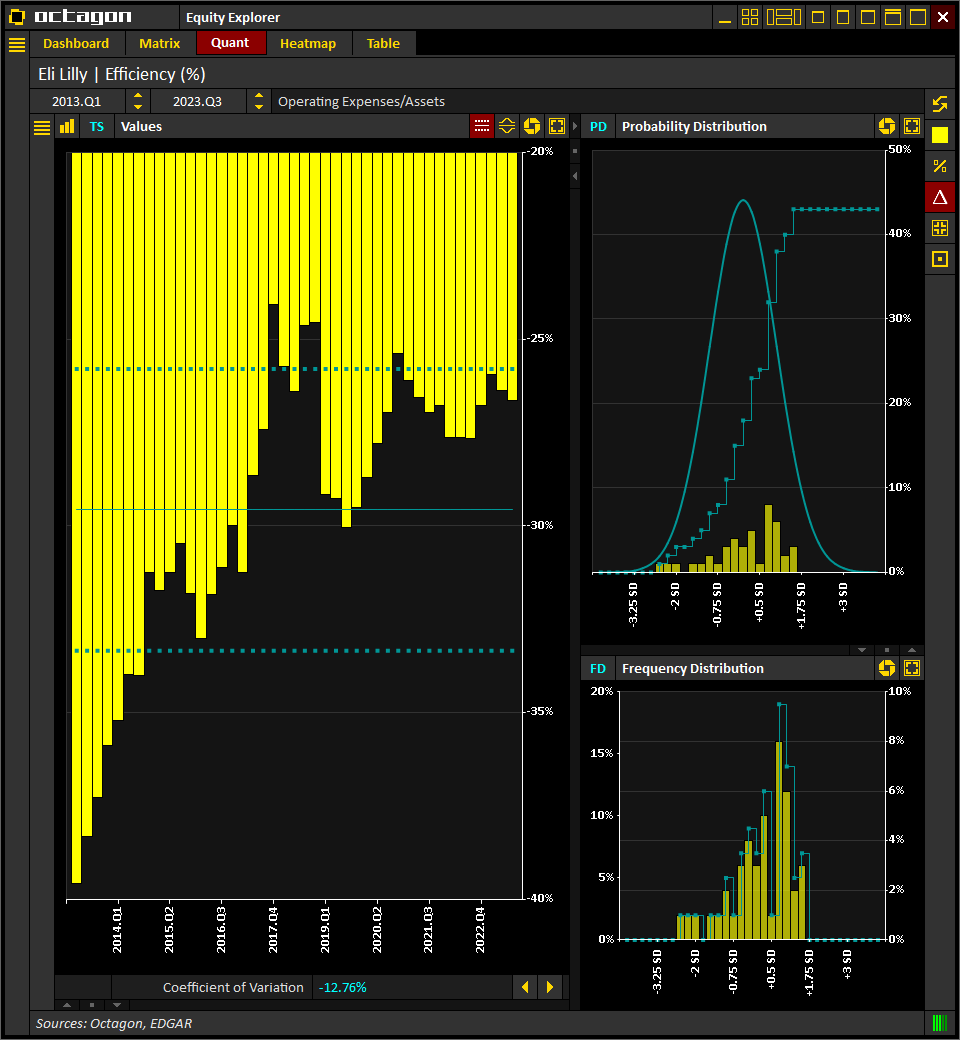This screenshot has width=960, height=1040.
Task: Click the square splitter handle above Frequency Distribution
Action: point(887,650)
